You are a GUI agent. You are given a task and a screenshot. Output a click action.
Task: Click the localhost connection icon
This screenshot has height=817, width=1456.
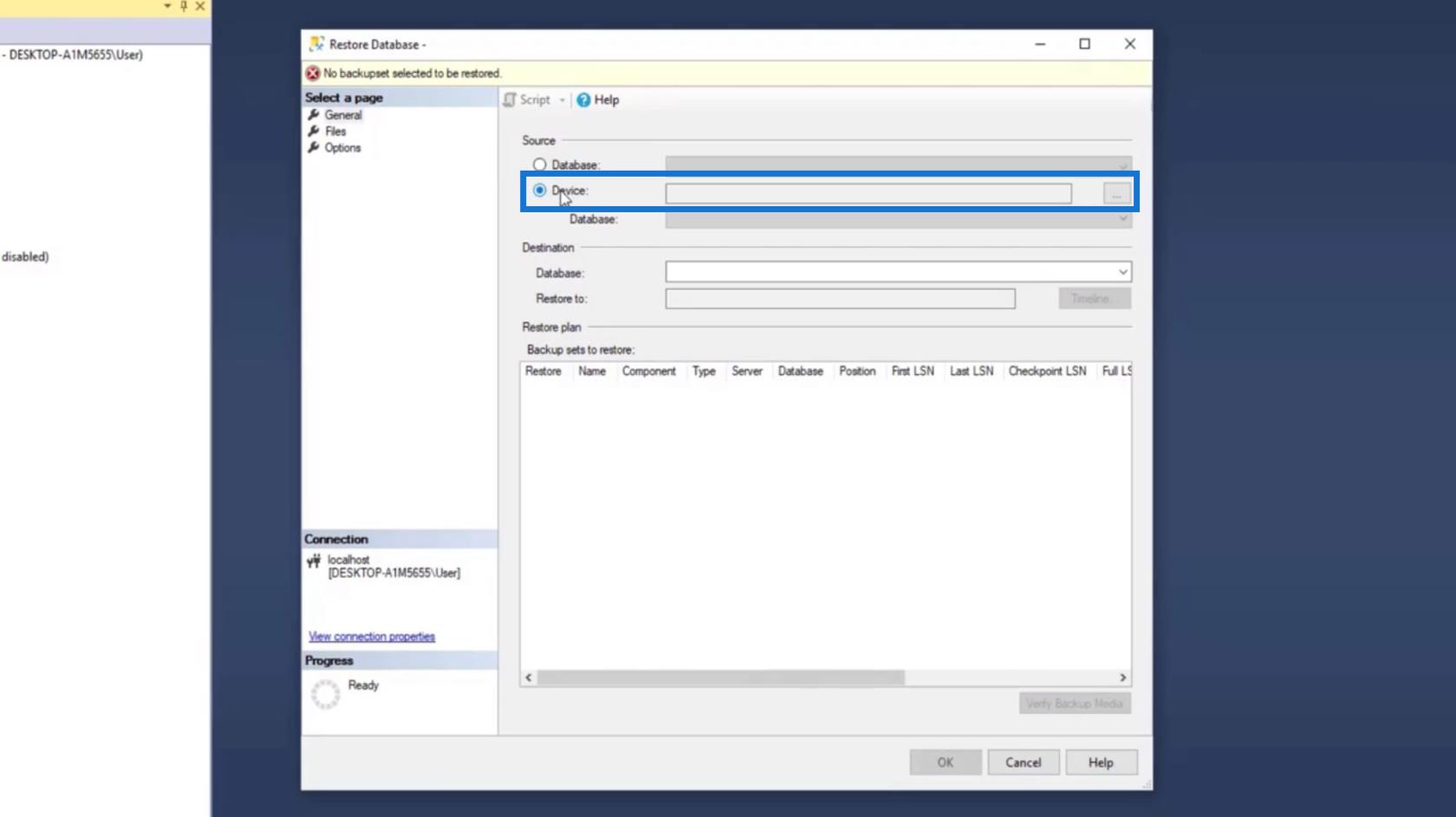point(314,561)
